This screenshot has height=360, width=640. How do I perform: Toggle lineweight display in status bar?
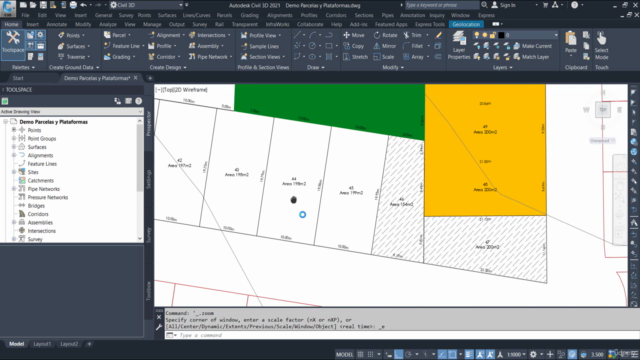(x=469, y=354)
